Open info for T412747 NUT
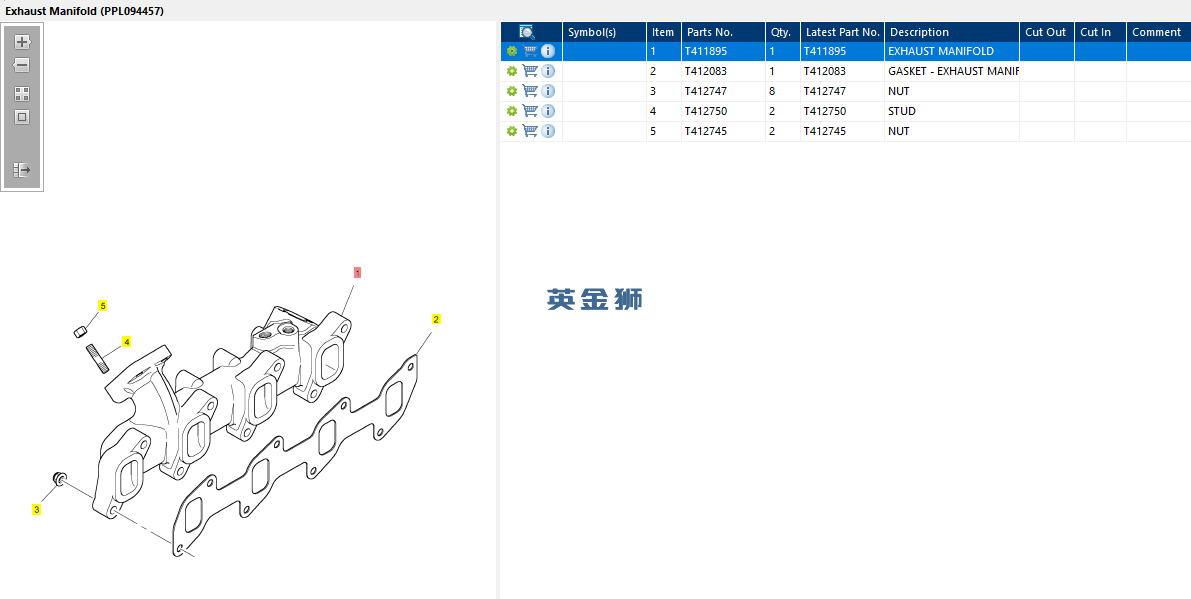This screenshot has height=599, width=1191. pyautogui.click(x=548, y=91)
